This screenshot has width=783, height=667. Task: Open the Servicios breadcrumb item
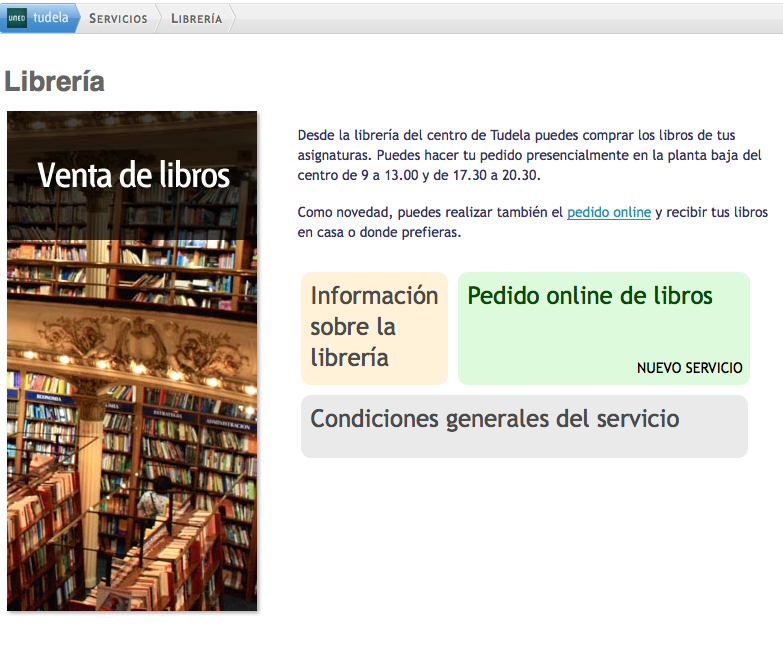(x=118, y=18)
